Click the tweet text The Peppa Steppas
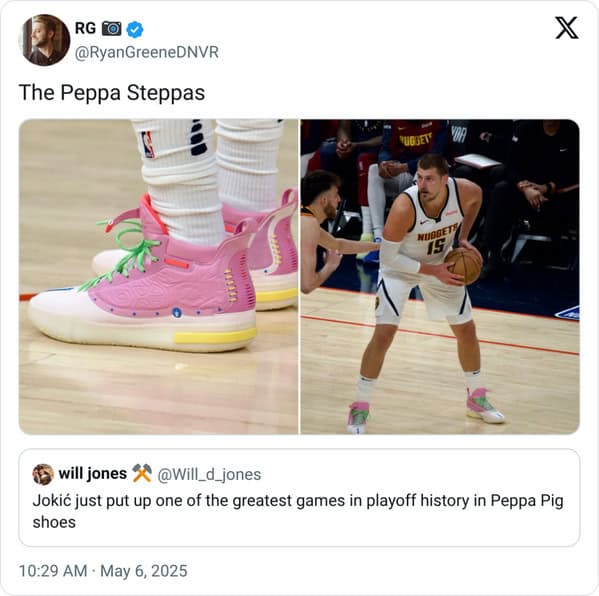599x596 pixels. 112,93
